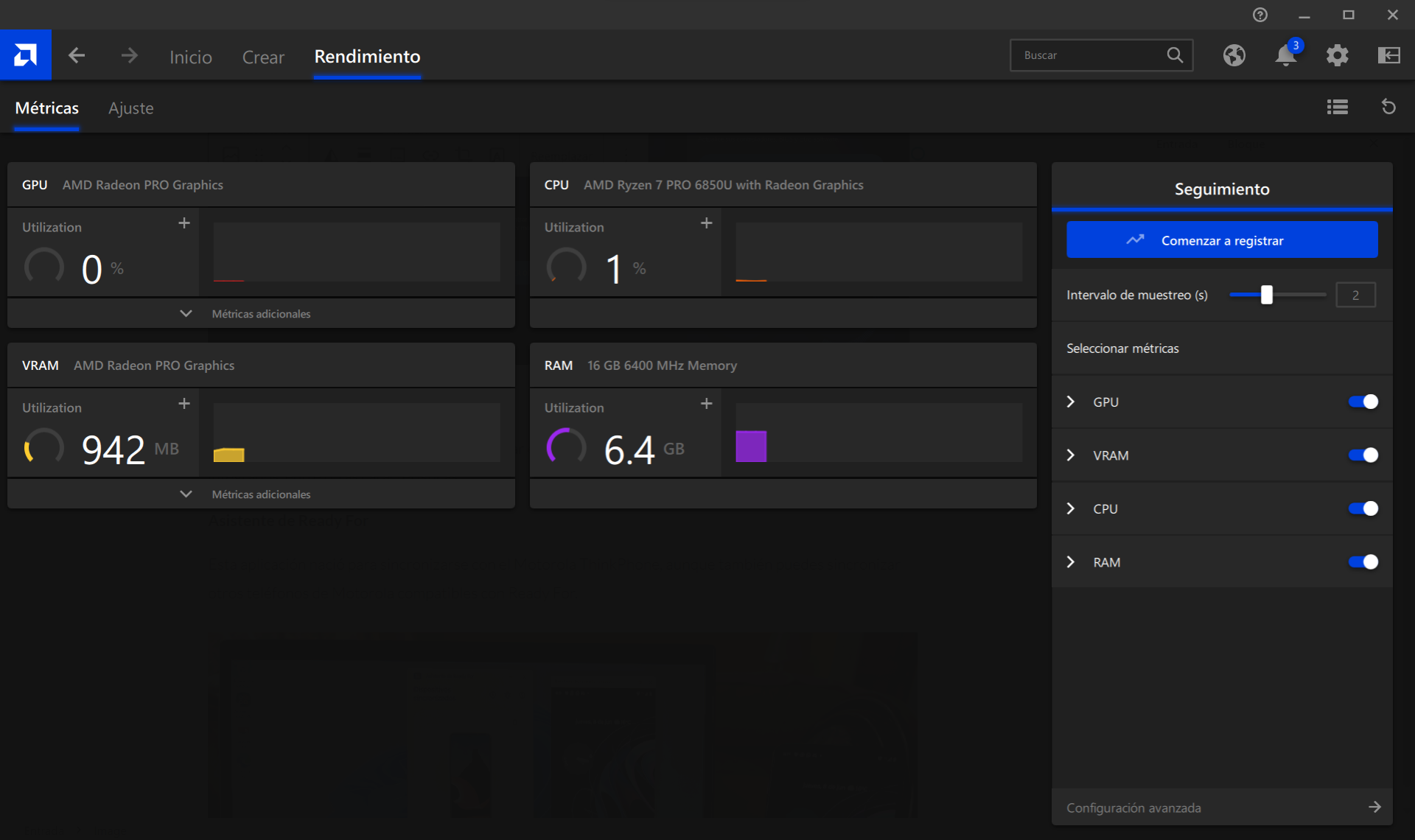Click the Intervalo de muestreo slider
The image size is (1415, 840).
point(1266,295)
